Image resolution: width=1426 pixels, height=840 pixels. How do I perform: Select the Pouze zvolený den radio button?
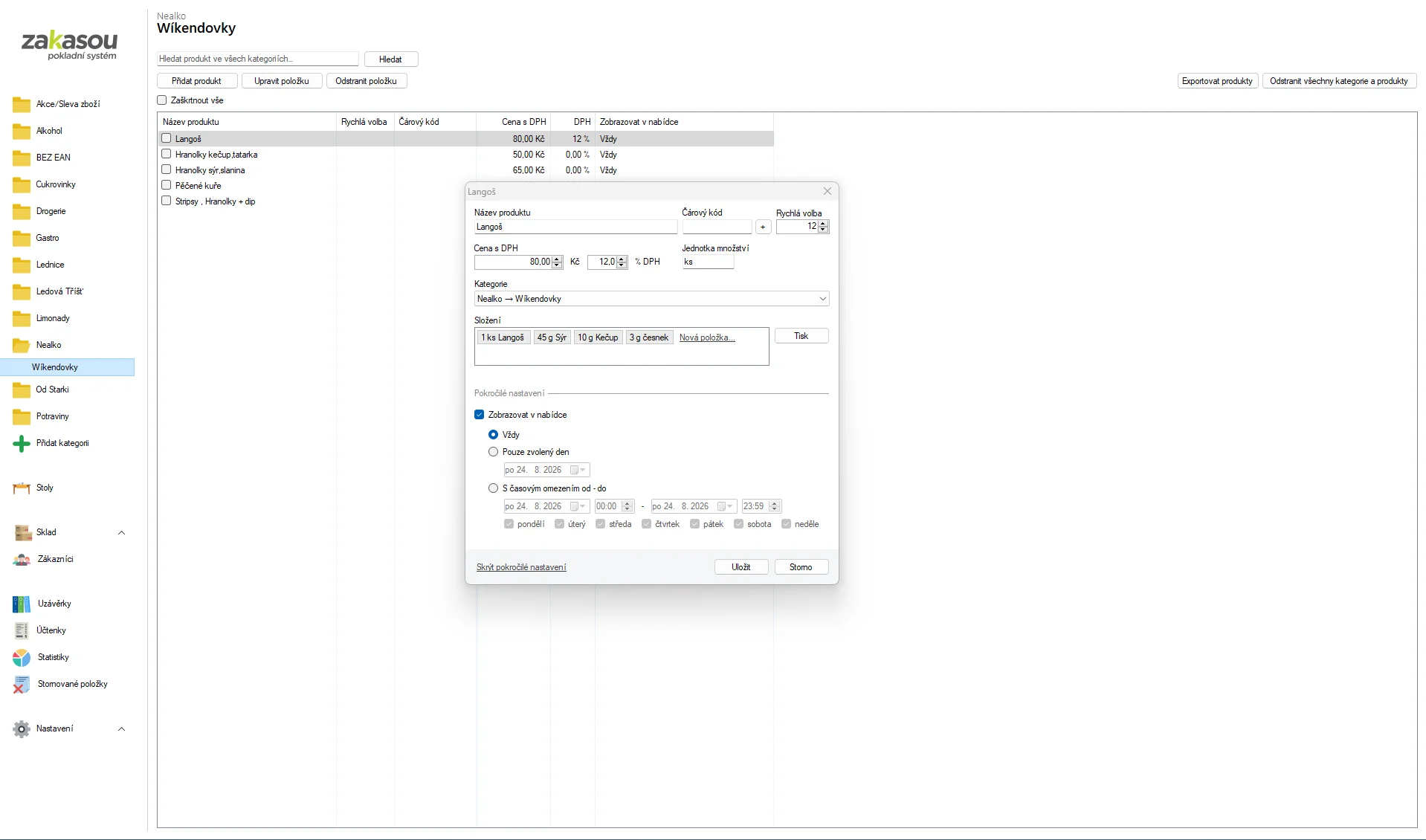point(493,452)
